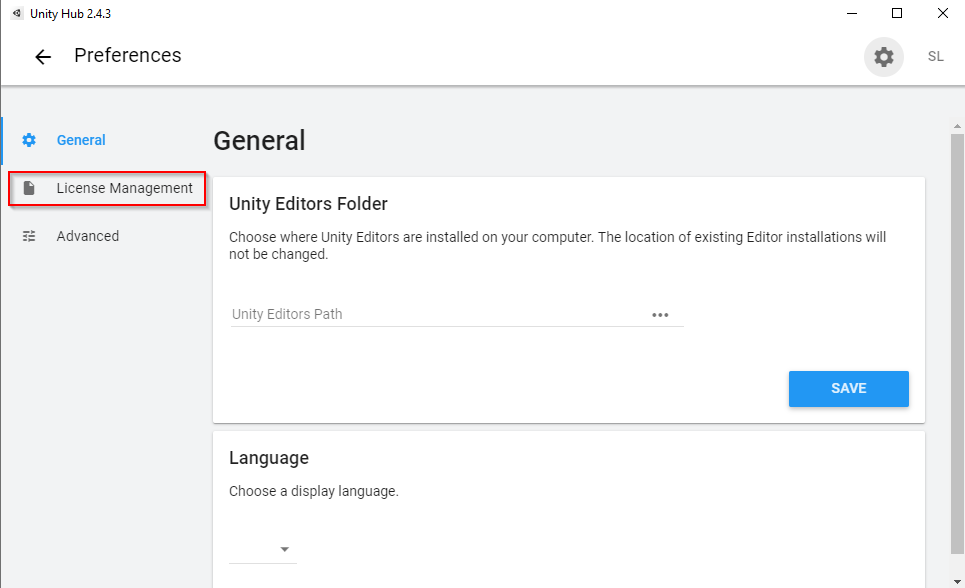The image size is (965, 588).
Task: Open the gear settings icon in header
Action: (884, 57)
